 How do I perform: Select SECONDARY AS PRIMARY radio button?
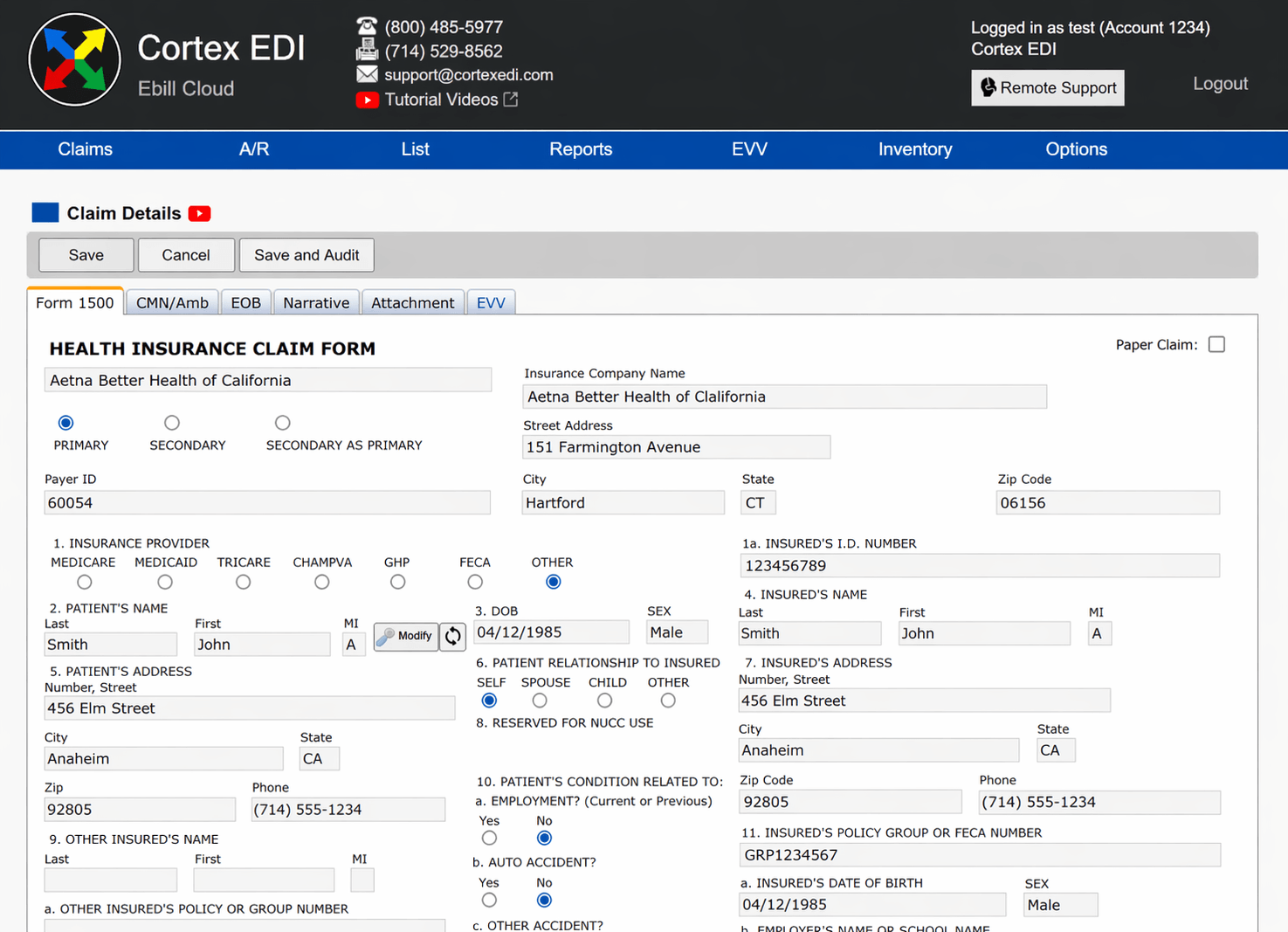click(x=282, y=423)
